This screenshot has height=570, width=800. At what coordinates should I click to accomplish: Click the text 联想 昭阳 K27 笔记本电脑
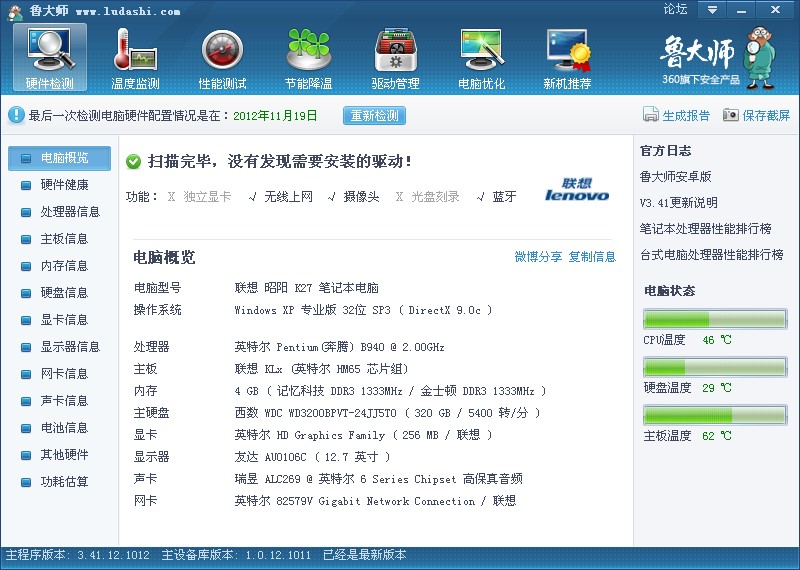tap(307, 288)
